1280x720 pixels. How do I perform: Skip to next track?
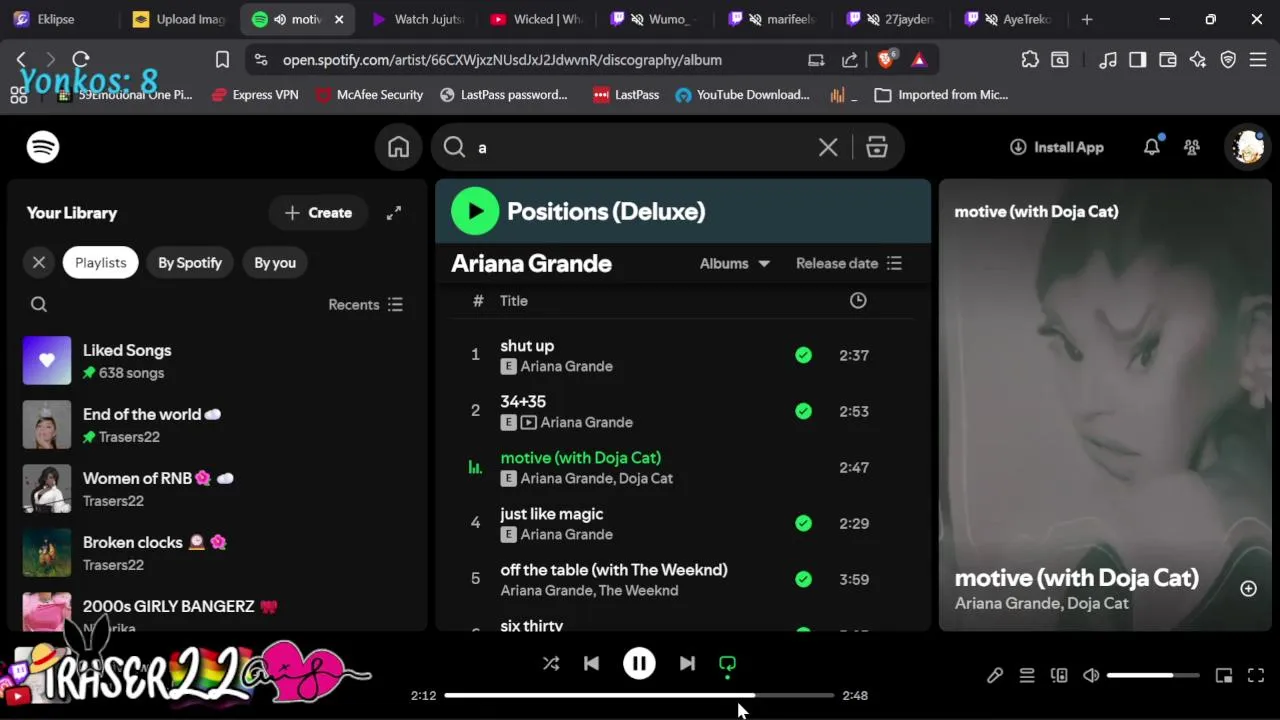(687, 663)
